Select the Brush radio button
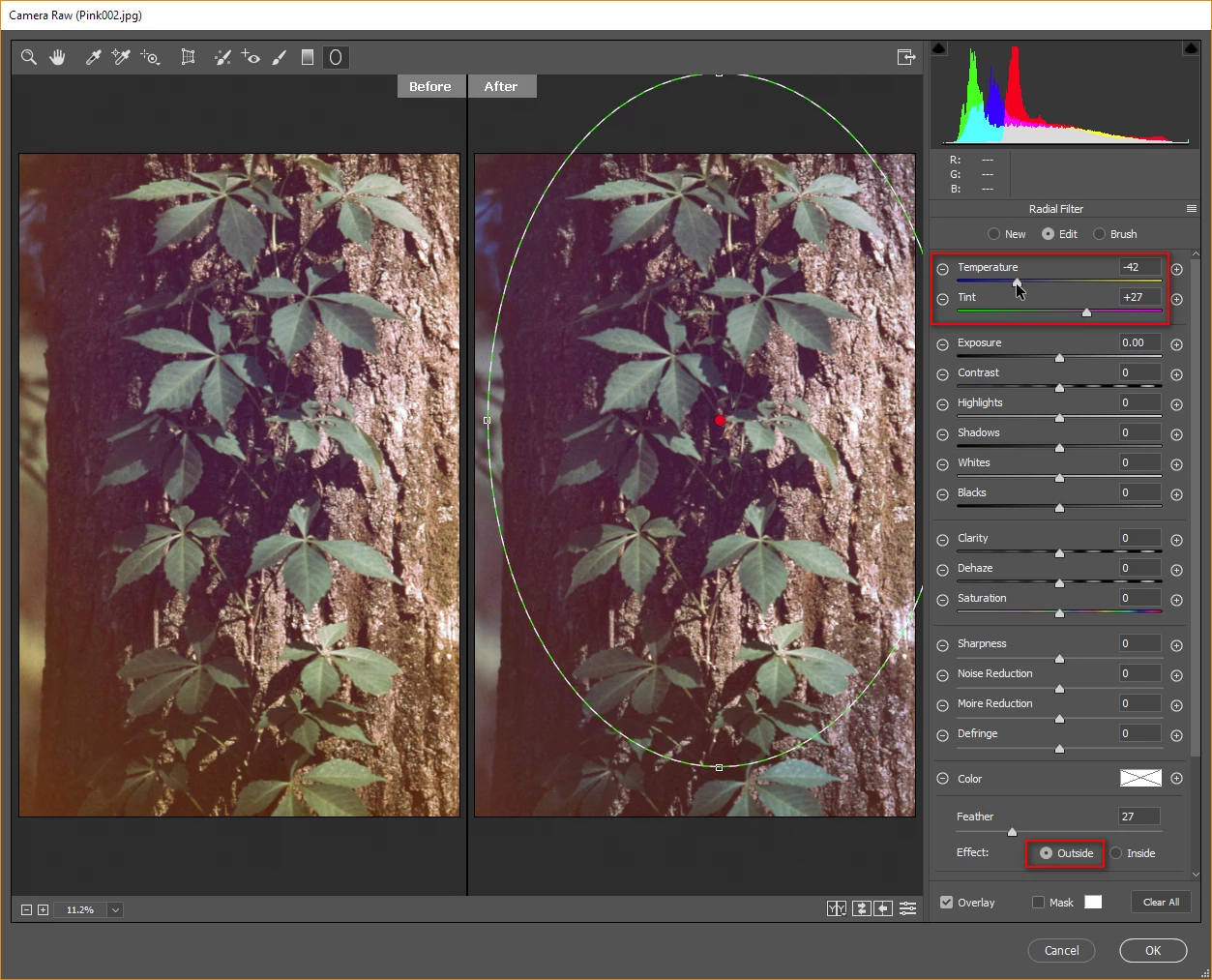1212x980 pixels. (1099, 234)
